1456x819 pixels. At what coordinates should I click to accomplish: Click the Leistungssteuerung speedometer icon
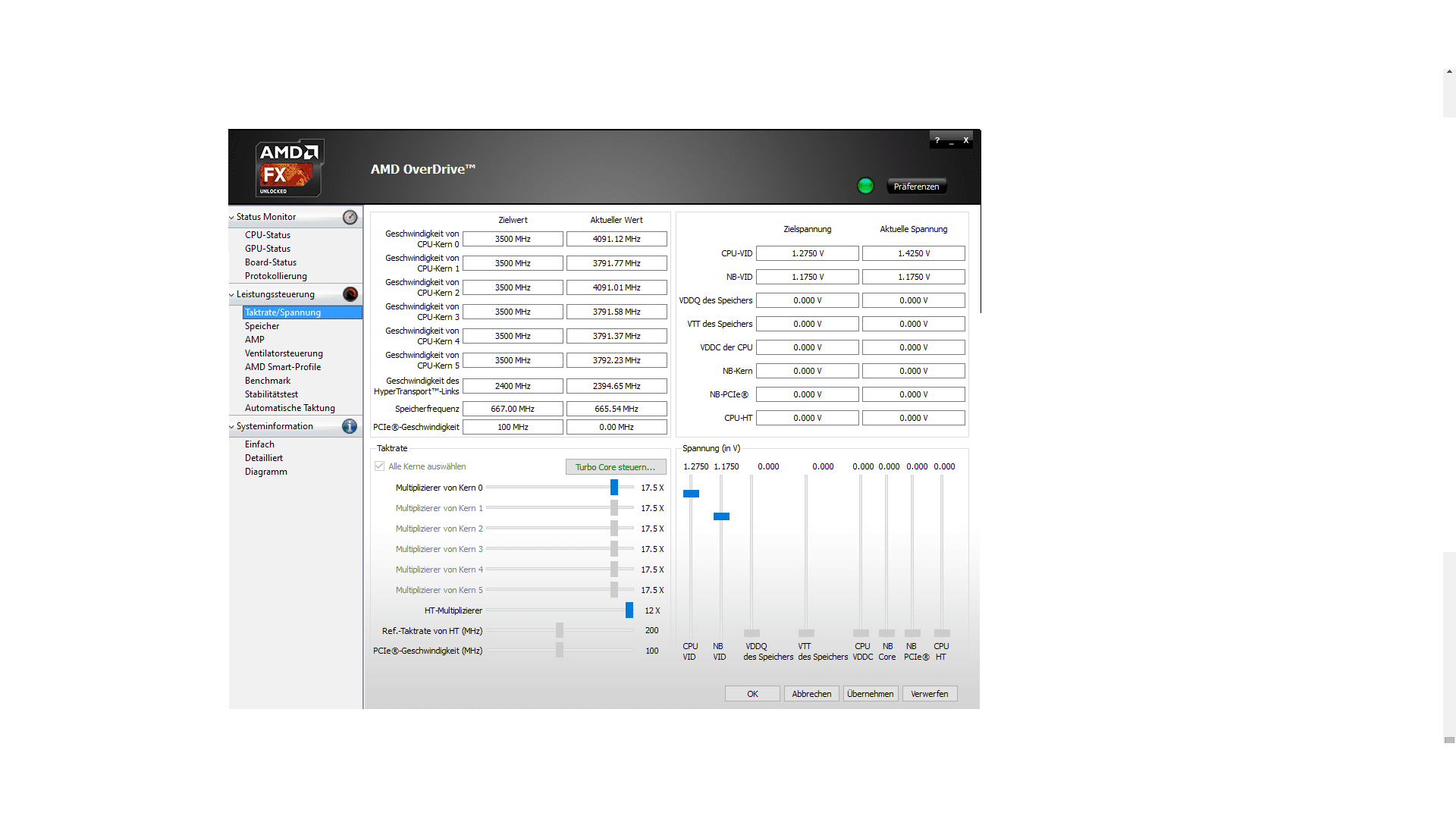pos(350,294)
